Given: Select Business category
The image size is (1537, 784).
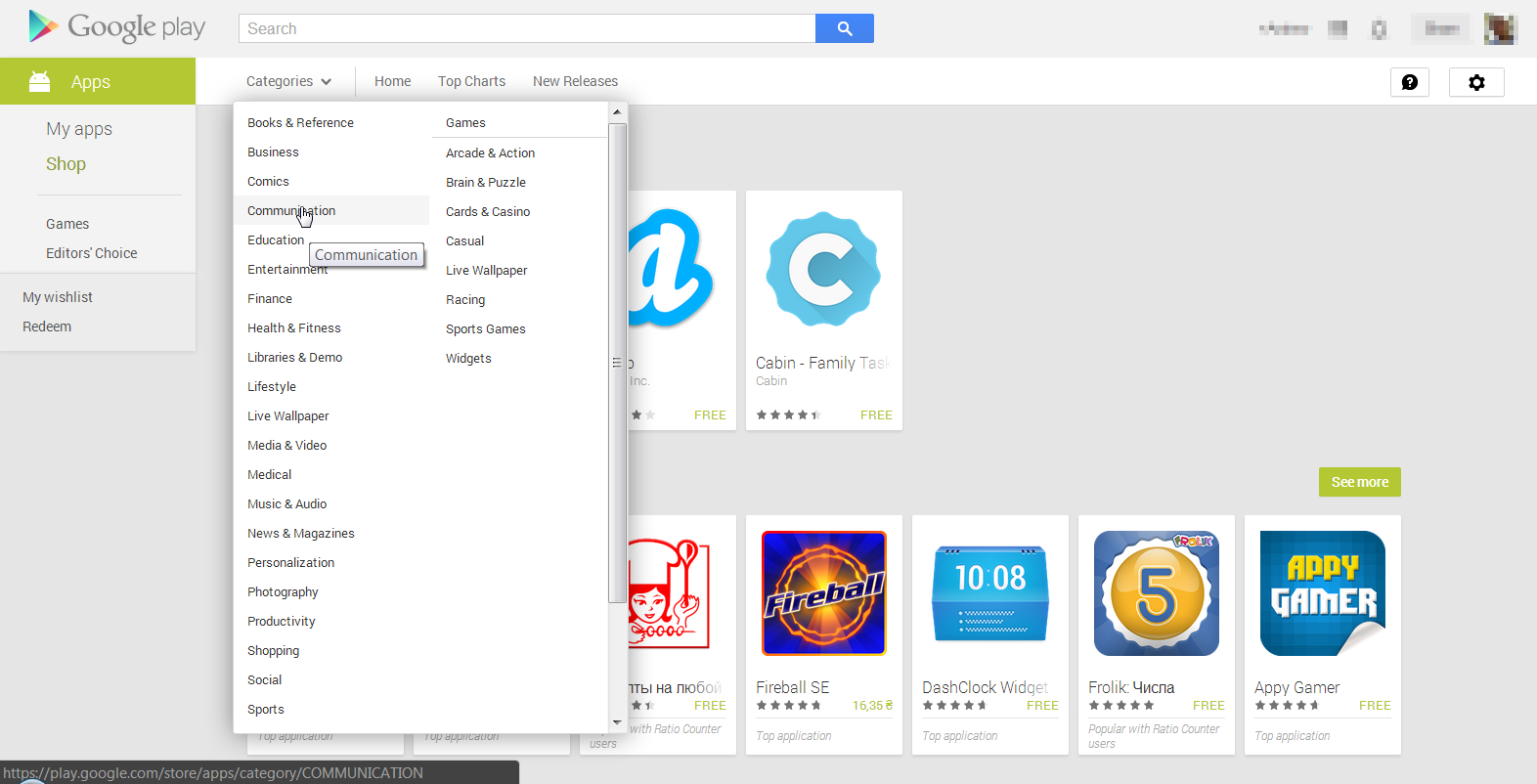Looking at the screenshot, I should click(273, 152).
